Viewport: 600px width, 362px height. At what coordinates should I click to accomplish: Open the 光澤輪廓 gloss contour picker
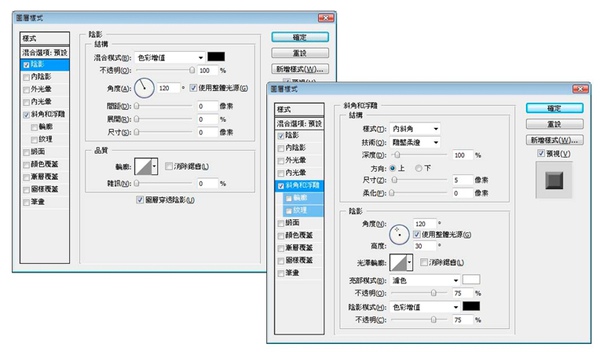[x=401, y=263]
